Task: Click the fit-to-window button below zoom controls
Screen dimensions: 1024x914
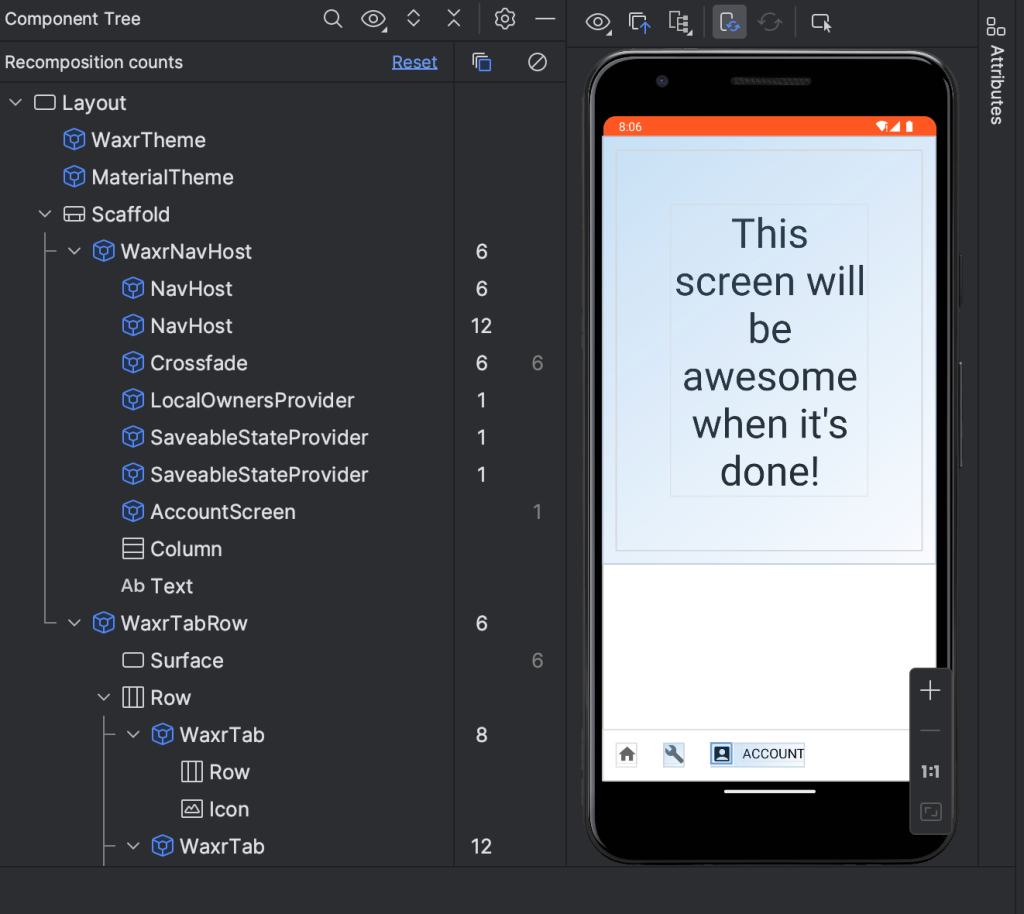Action: (930, 812)
